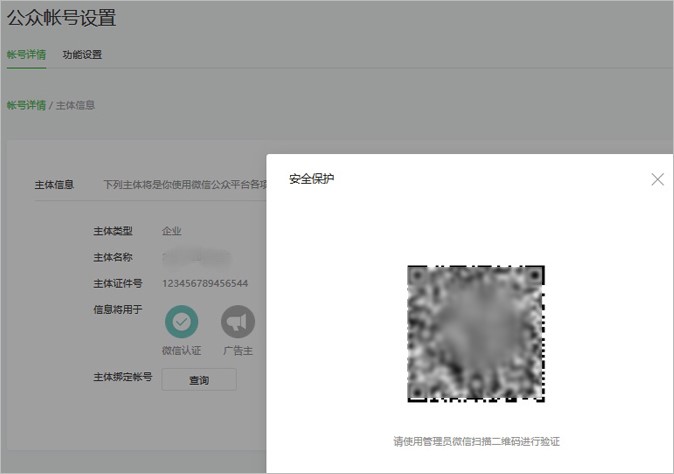The height and width of the screenshot is (474, 674).
Task: Click the 主体类型 label
Action: click(x=113, y=231)
